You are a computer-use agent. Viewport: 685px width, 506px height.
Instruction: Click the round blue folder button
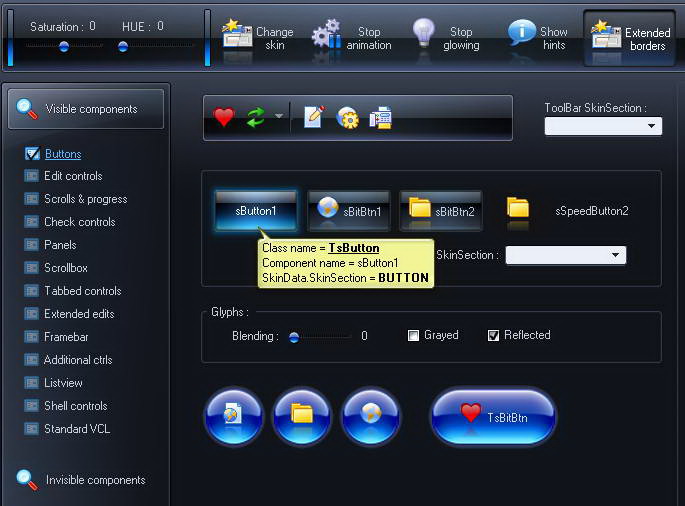pyautogui.click(x=302, y=417)
